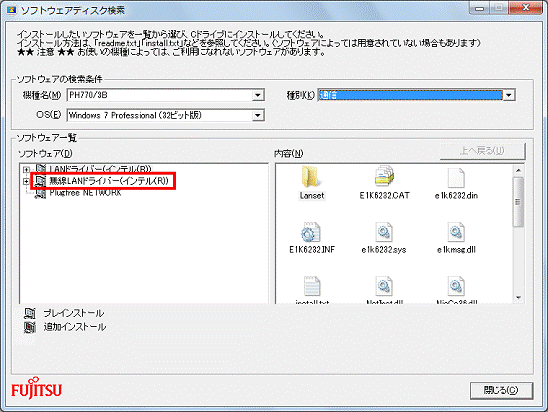Close the ソフトウェアディスク検索 window

pyautogui.click(x=526, y=8)
